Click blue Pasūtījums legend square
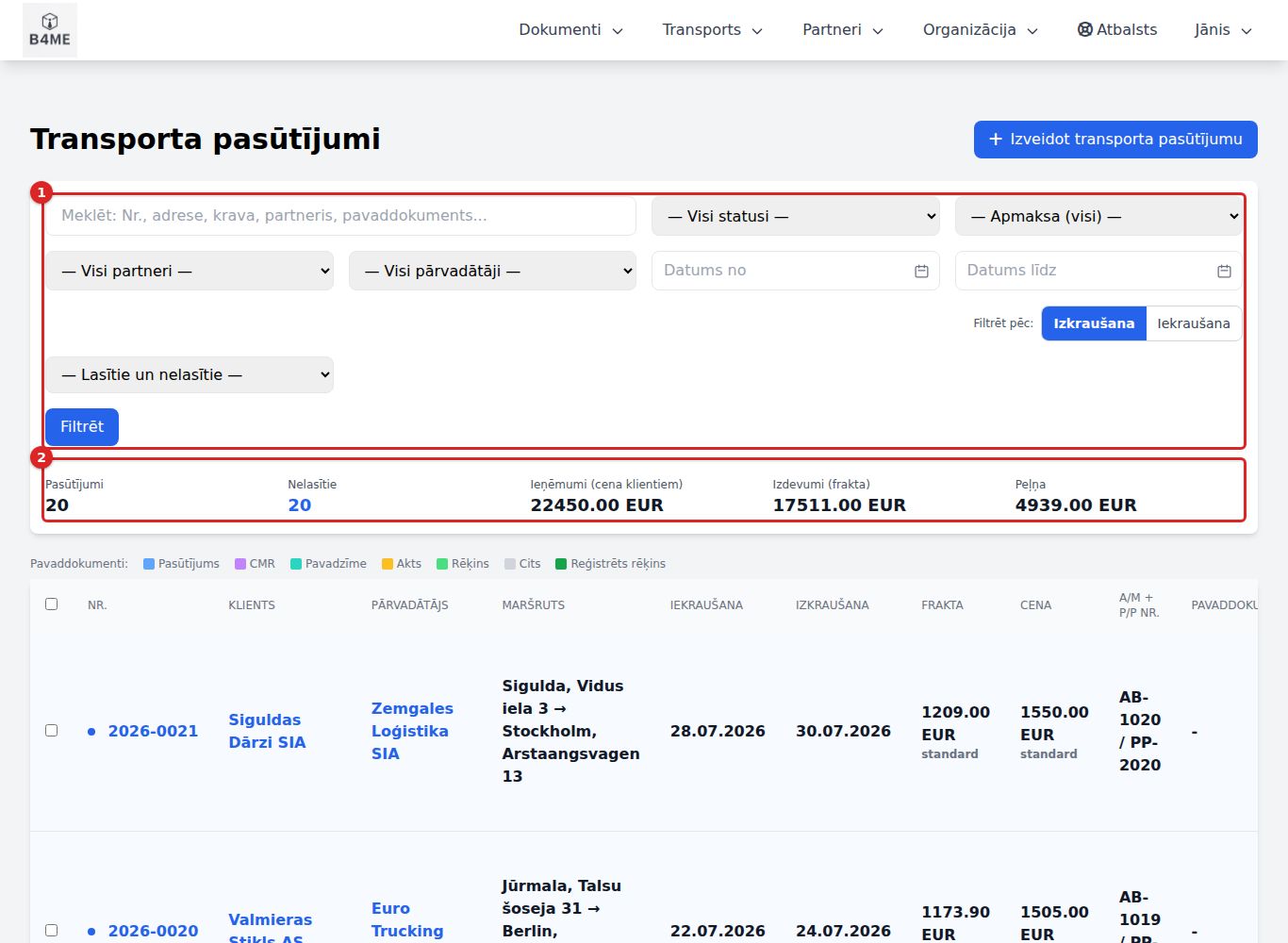1288x943 pixels. pyautogui.click(x=149, y=564)
